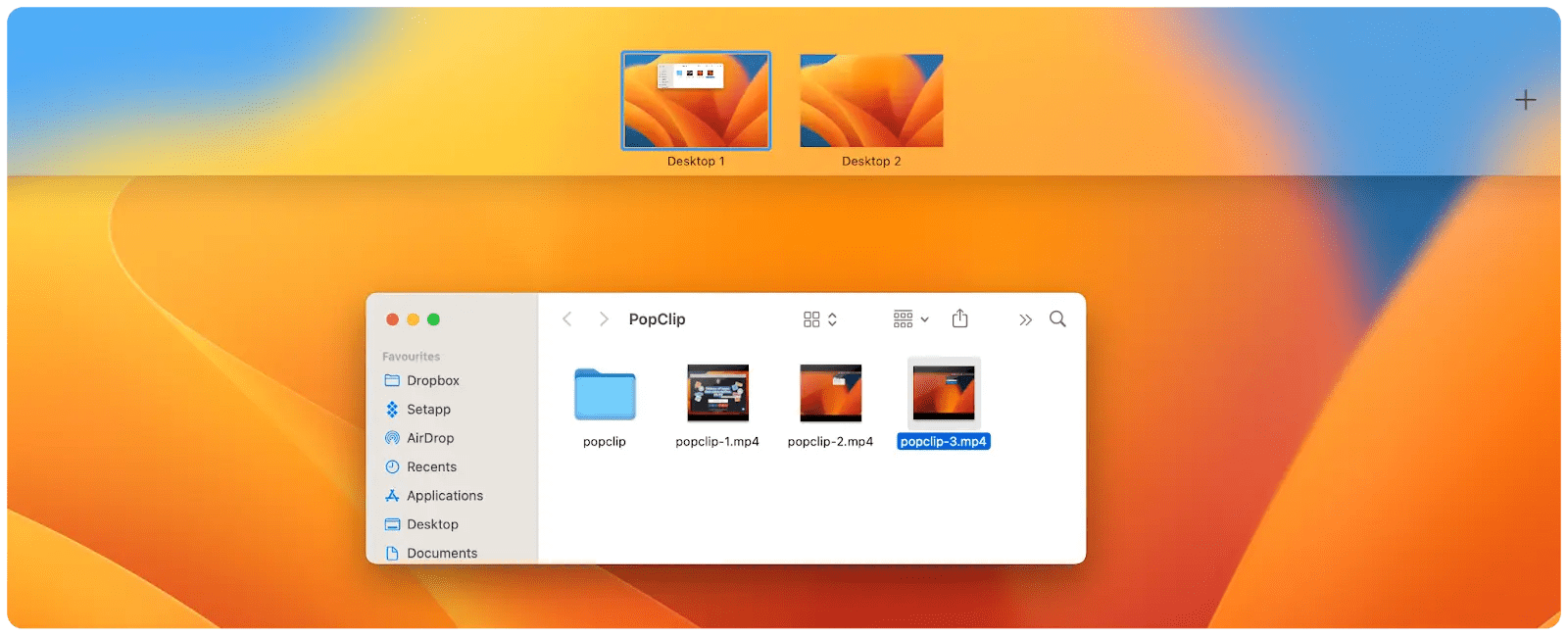The image size is (1568, 636).
Task: Open the group-by options dropdown
Action: 911,319
